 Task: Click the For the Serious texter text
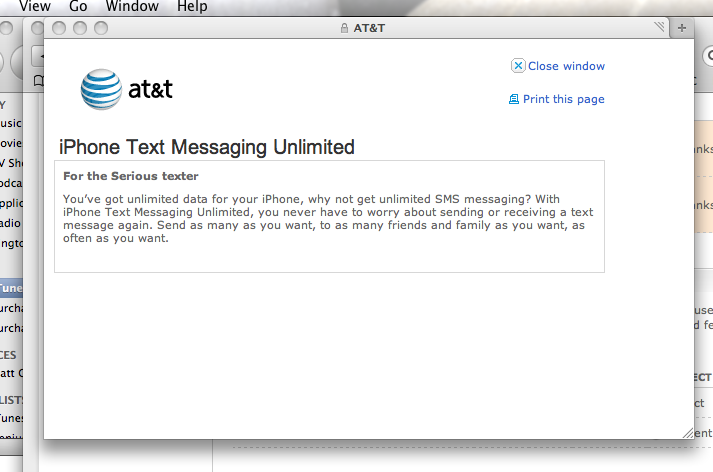pos(131,176)
